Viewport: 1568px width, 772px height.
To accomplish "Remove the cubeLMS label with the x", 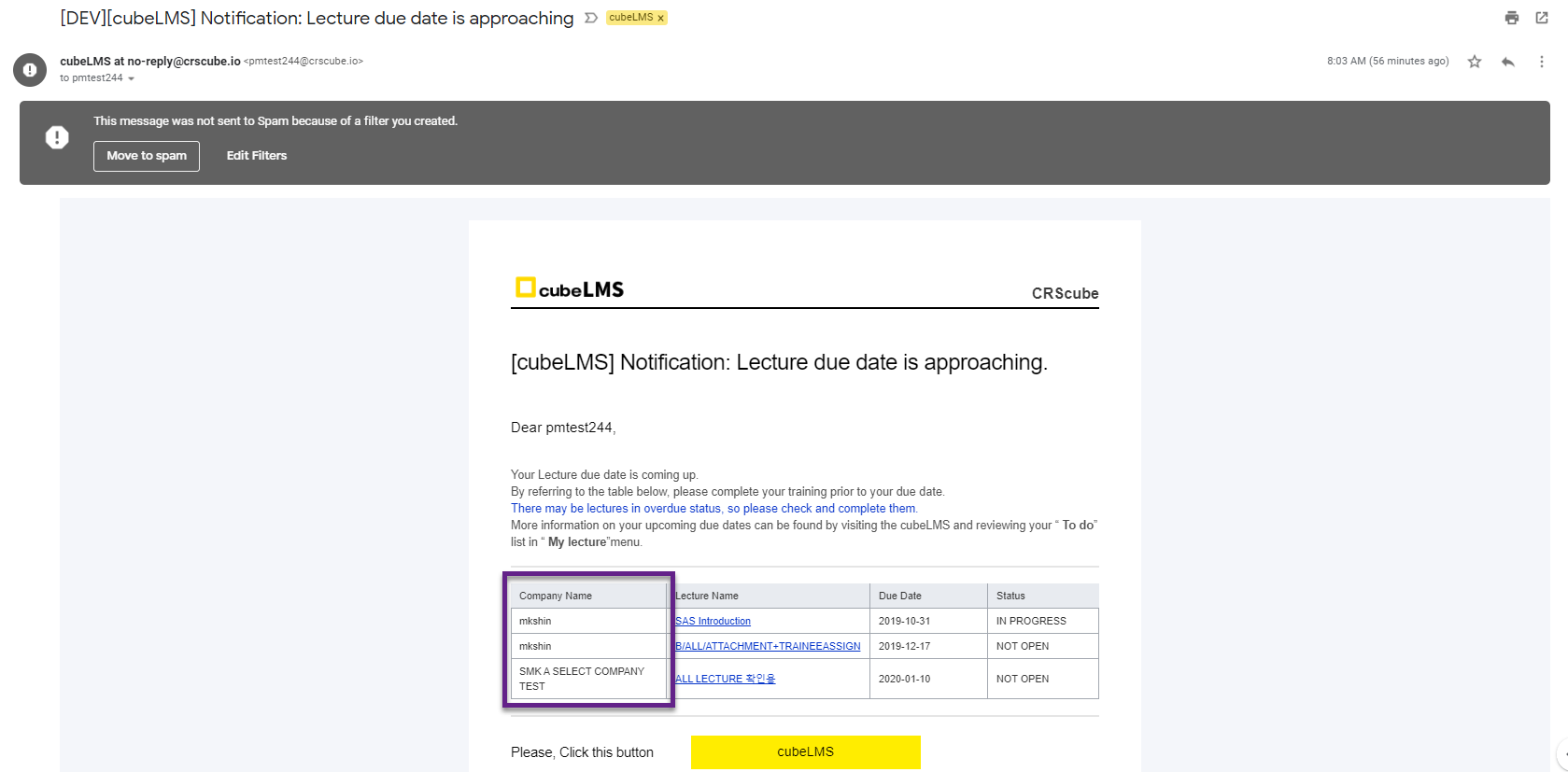I will click(x=660, y=18).
